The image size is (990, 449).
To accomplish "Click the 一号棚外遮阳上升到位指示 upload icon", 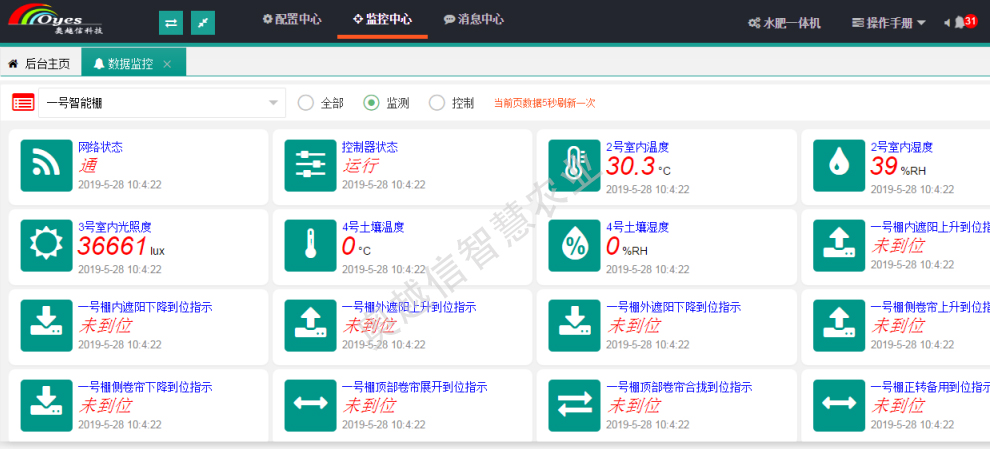I will [311, 326].
